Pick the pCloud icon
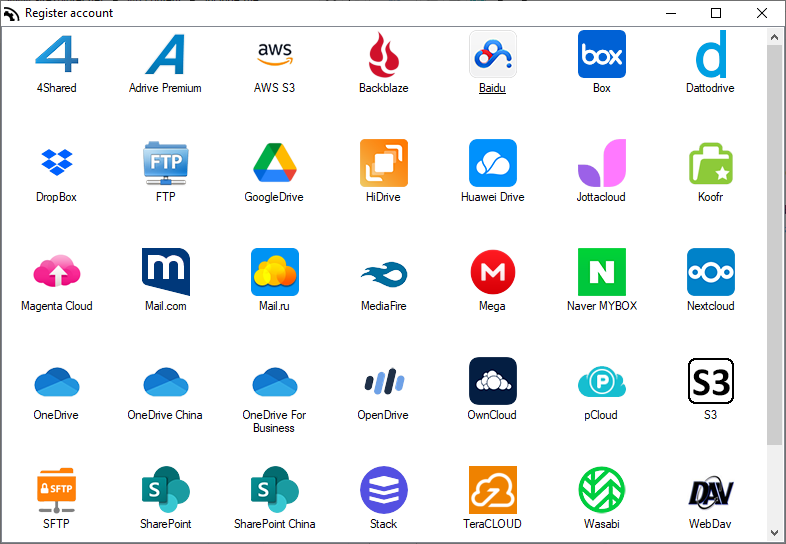Screen dimensions: 786x544 (x=602, y=382)
